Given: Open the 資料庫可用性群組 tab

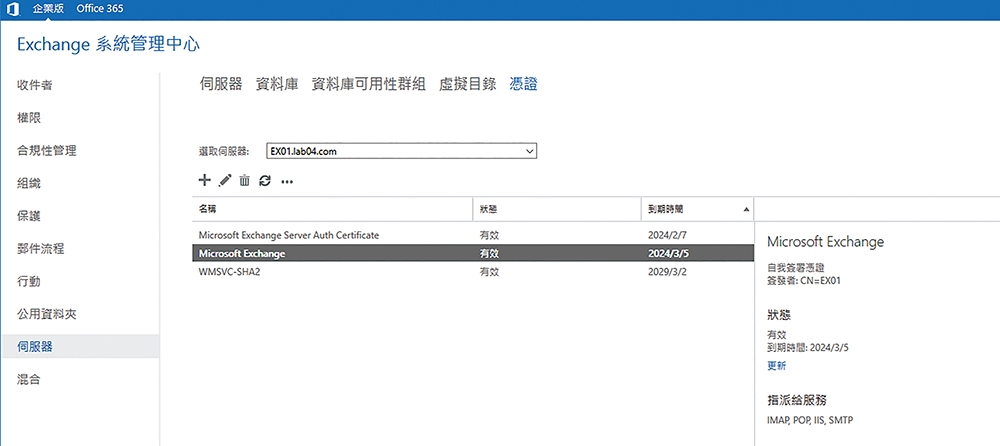Looking at the screenshot, I should [x=368, y=85].
